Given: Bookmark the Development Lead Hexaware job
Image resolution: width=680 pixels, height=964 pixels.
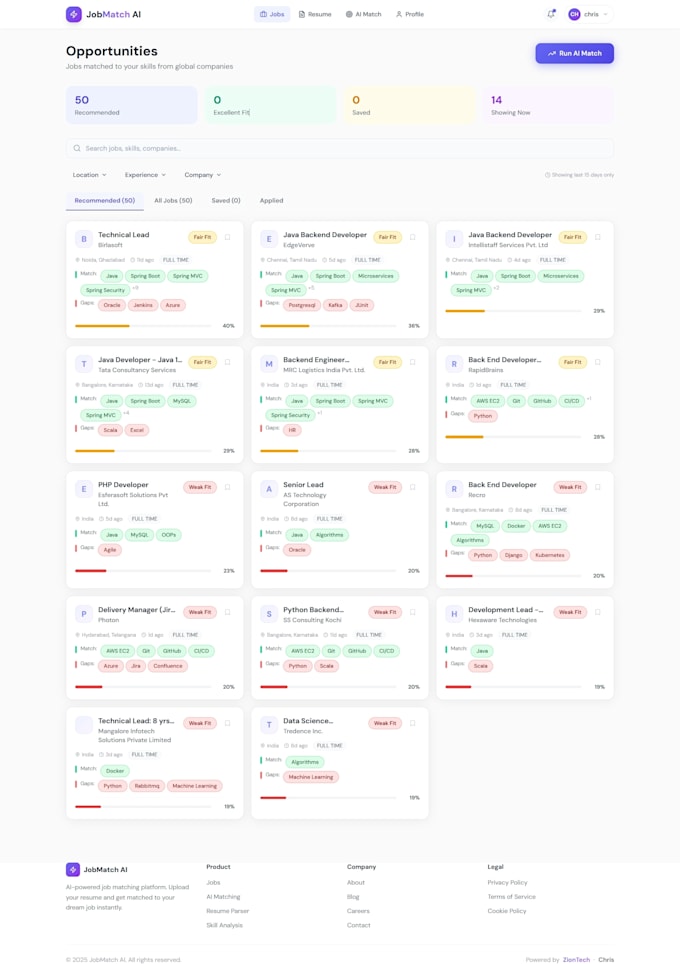Looking at the screenshot, I should tap(598, 612).
